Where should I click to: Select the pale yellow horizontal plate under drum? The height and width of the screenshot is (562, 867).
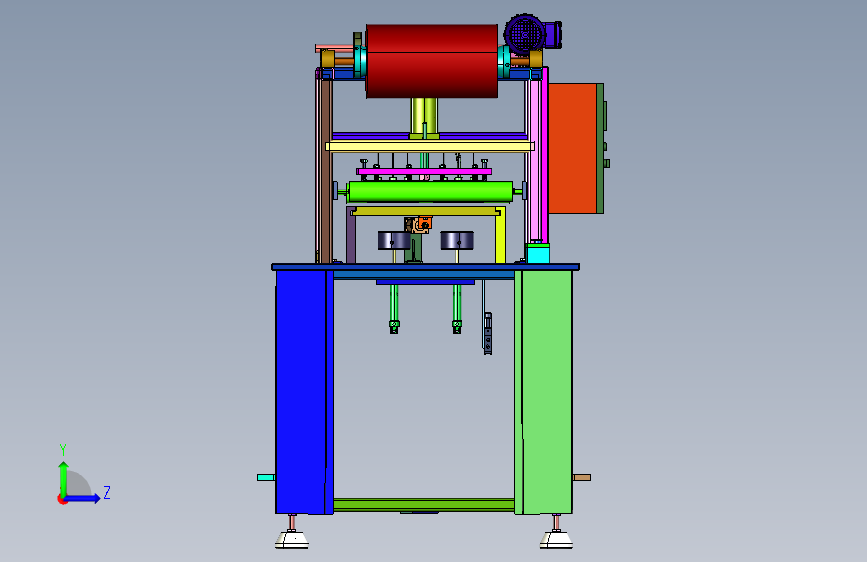click(x=430, y=146)
